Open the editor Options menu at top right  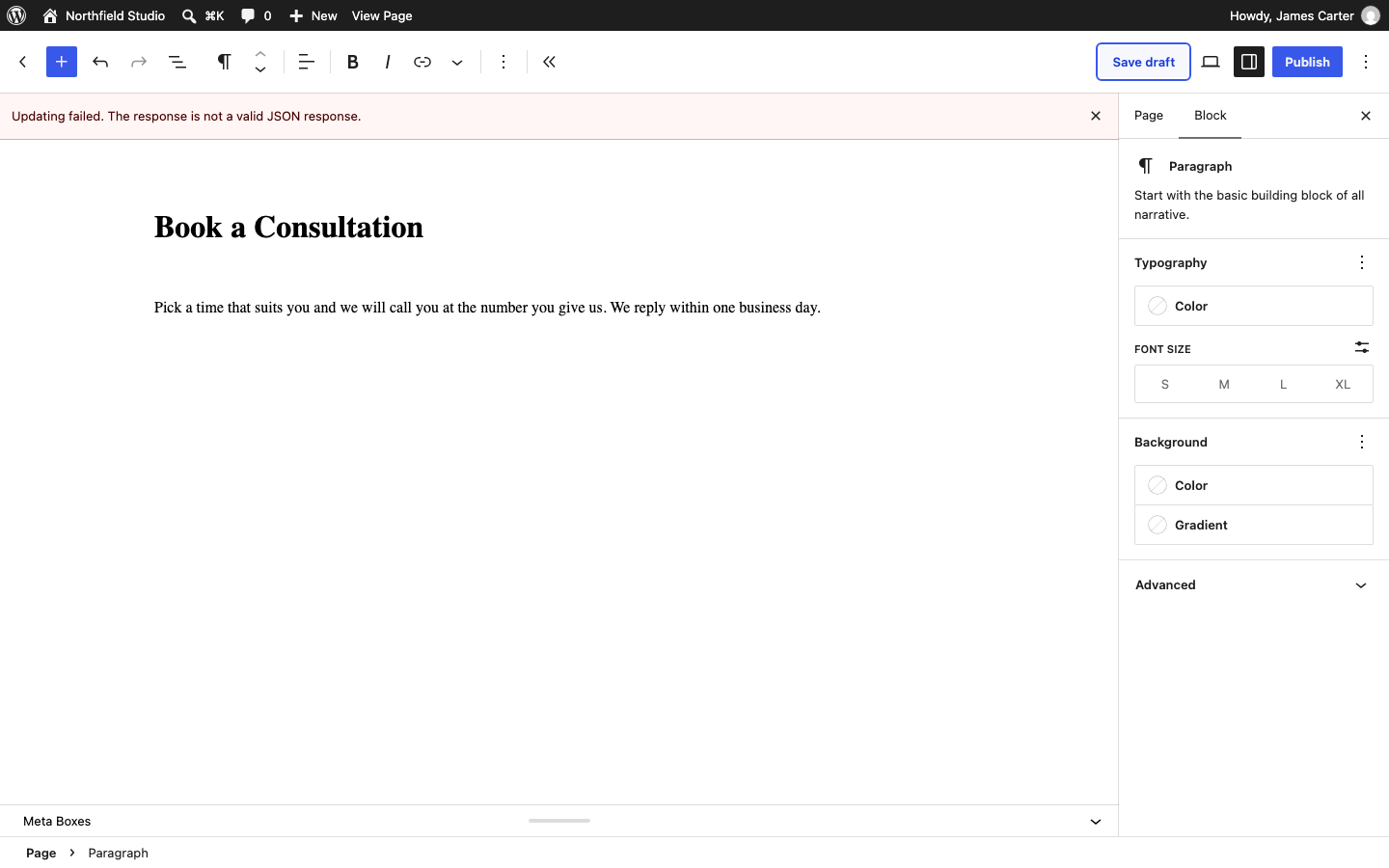point(1366,62)
